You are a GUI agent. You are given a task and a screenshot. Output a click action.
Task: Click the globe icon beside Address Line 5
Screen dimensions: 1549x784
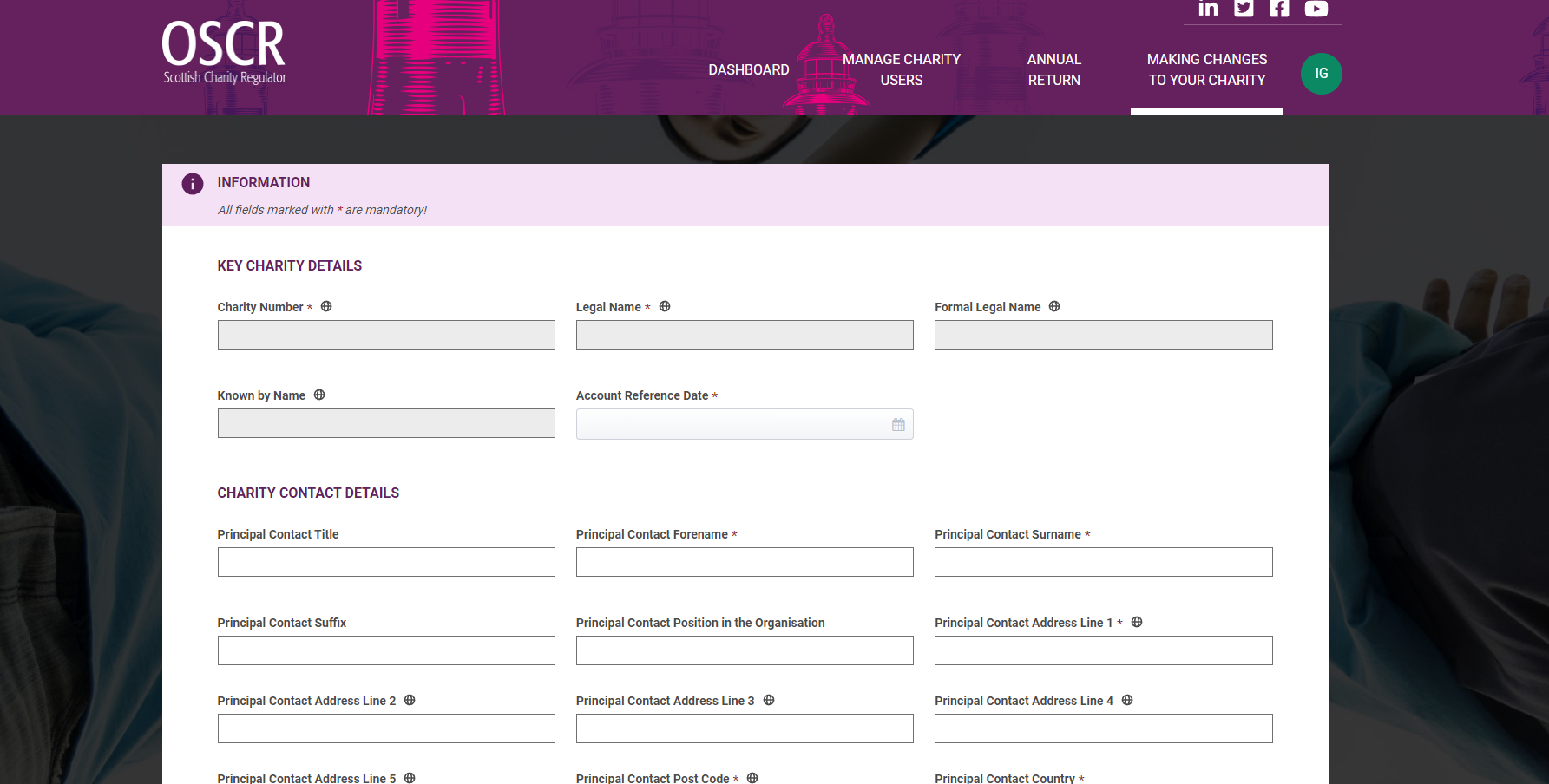click(x=410, y=778)
